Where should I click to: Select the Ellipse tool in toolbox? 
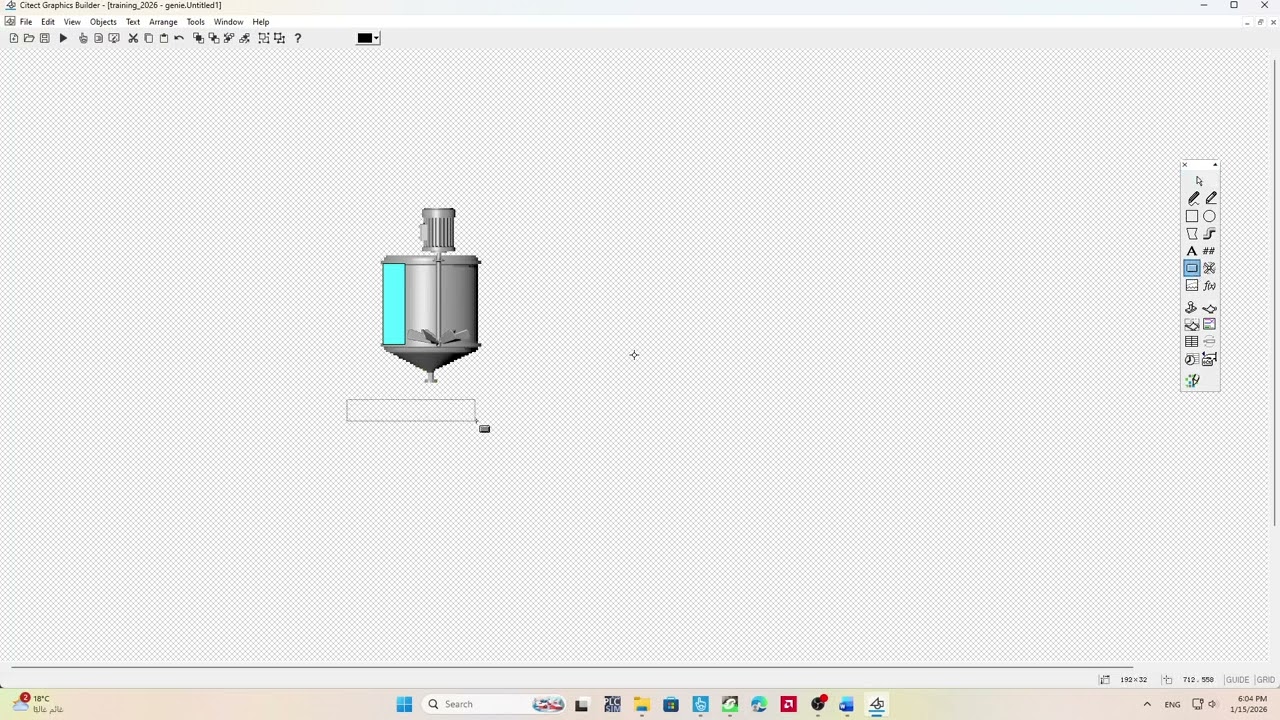[1210, 216]
